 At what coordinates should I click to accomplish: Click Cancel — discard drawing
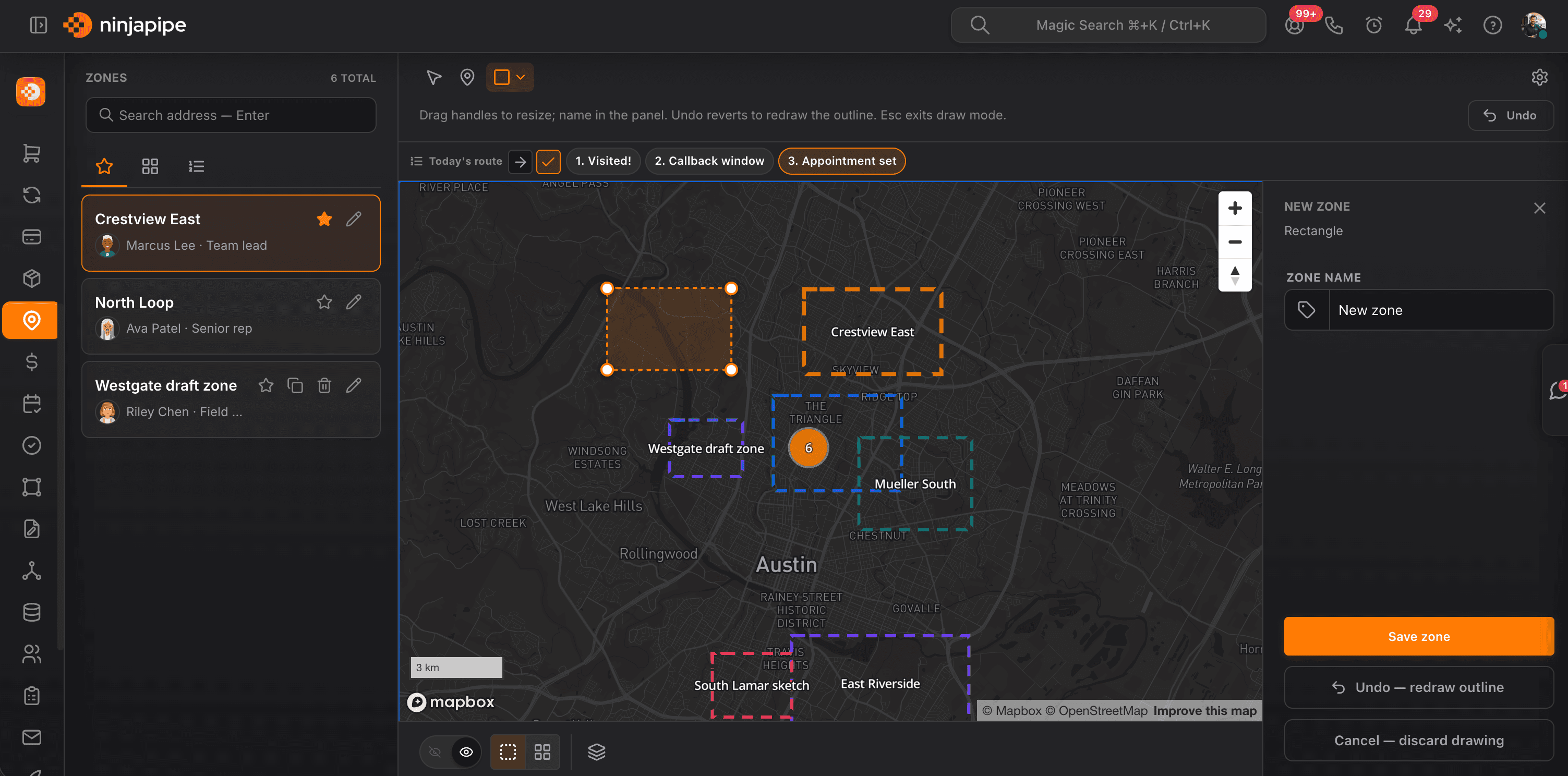(1418, 740)
